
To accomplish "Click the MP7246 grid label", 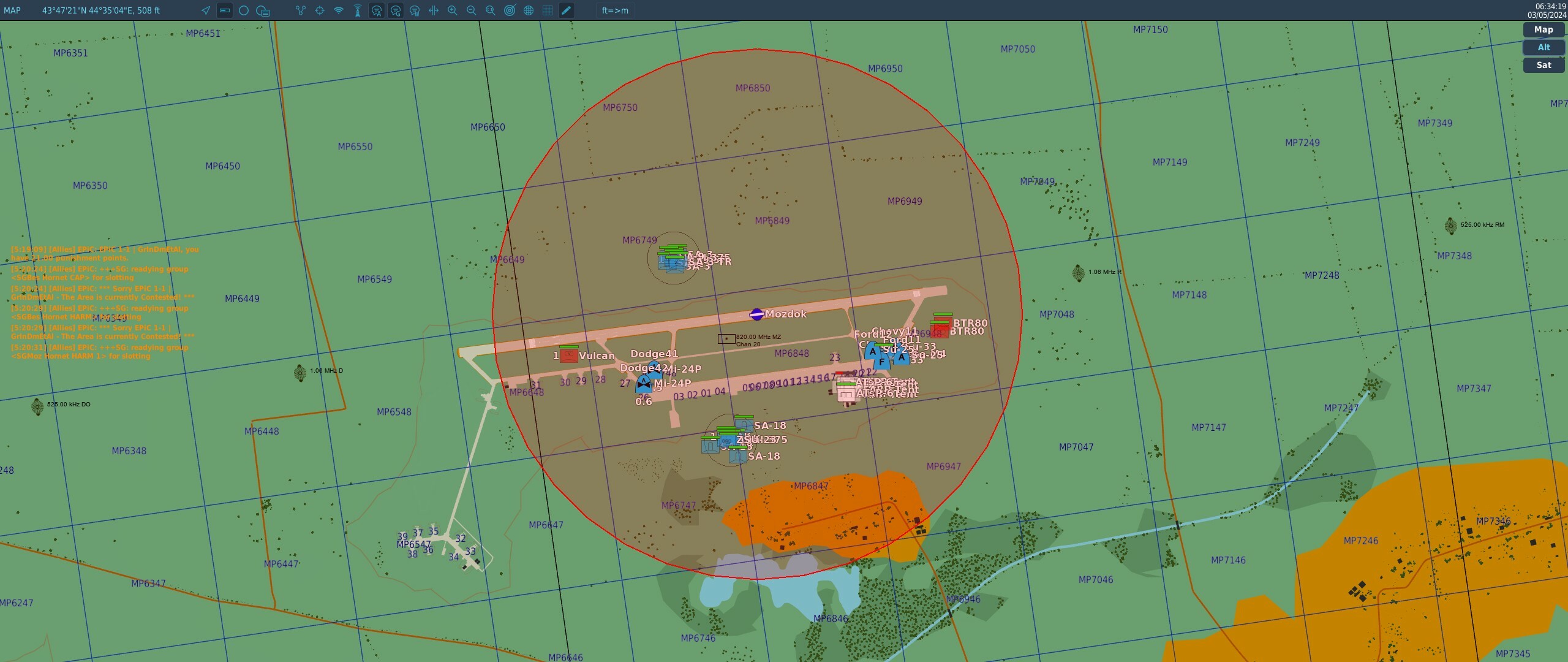I will pos(1361,541).
